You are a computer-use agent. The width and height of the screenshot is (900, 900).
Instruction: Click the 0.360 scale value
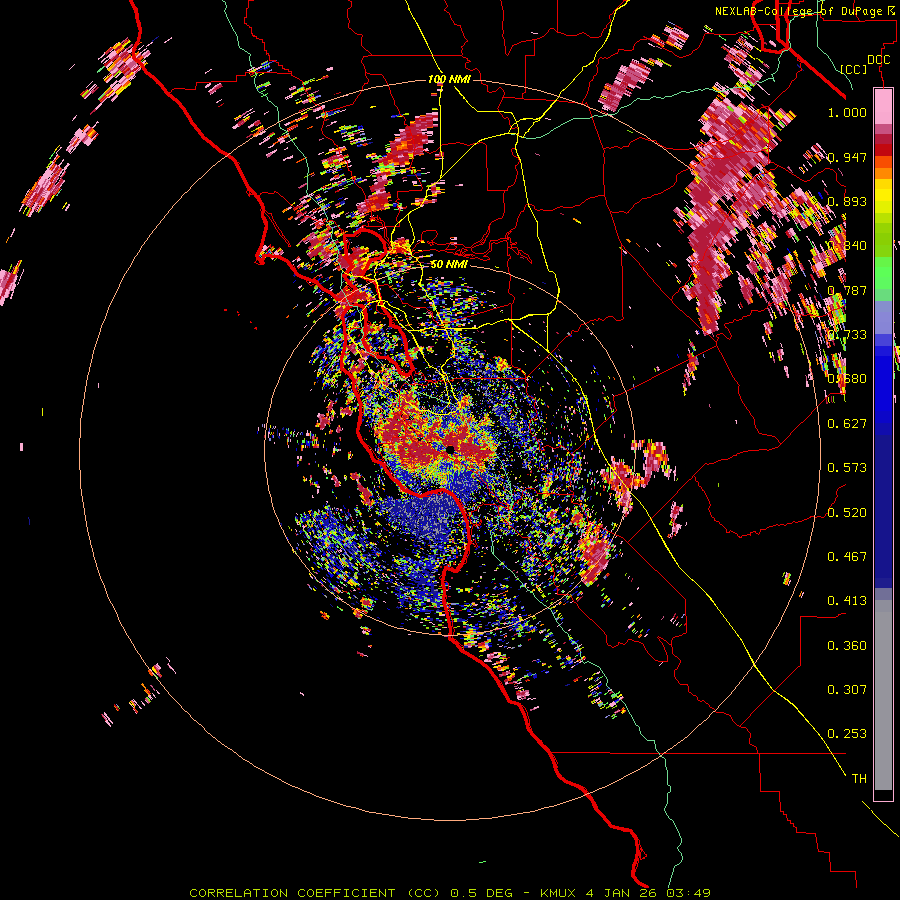847,645
